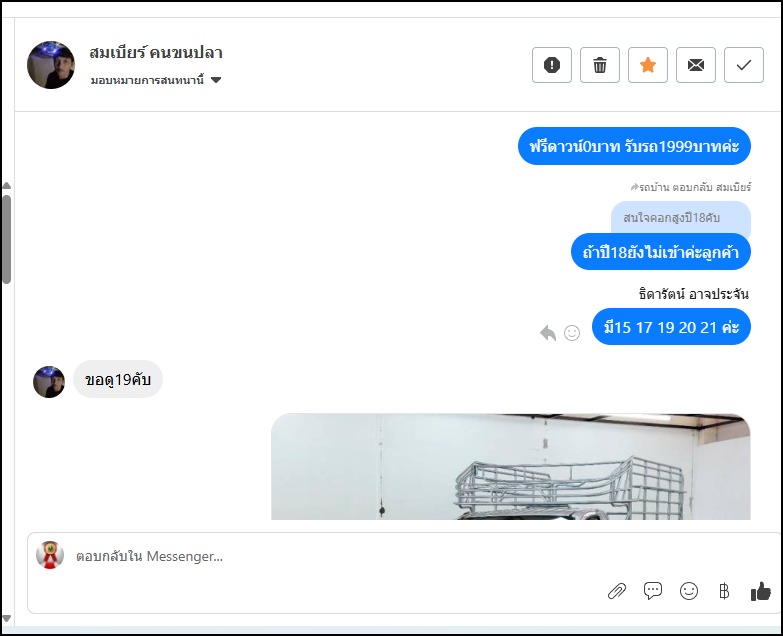783x636 pixels.
Task: Open the truck photo attachment
Action: (510, 466)
